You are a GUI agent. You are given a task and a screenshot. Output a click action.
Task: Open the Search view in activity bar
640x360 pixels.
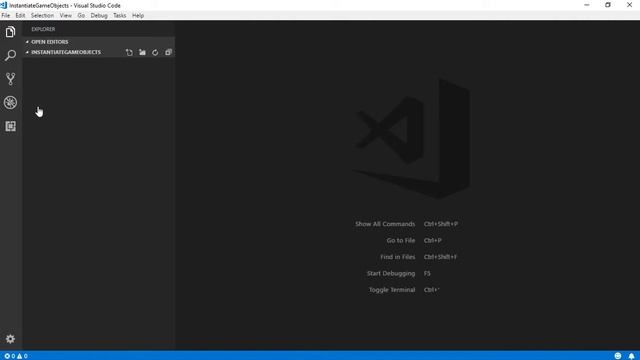pyautogui.click(x=10, y=55)
